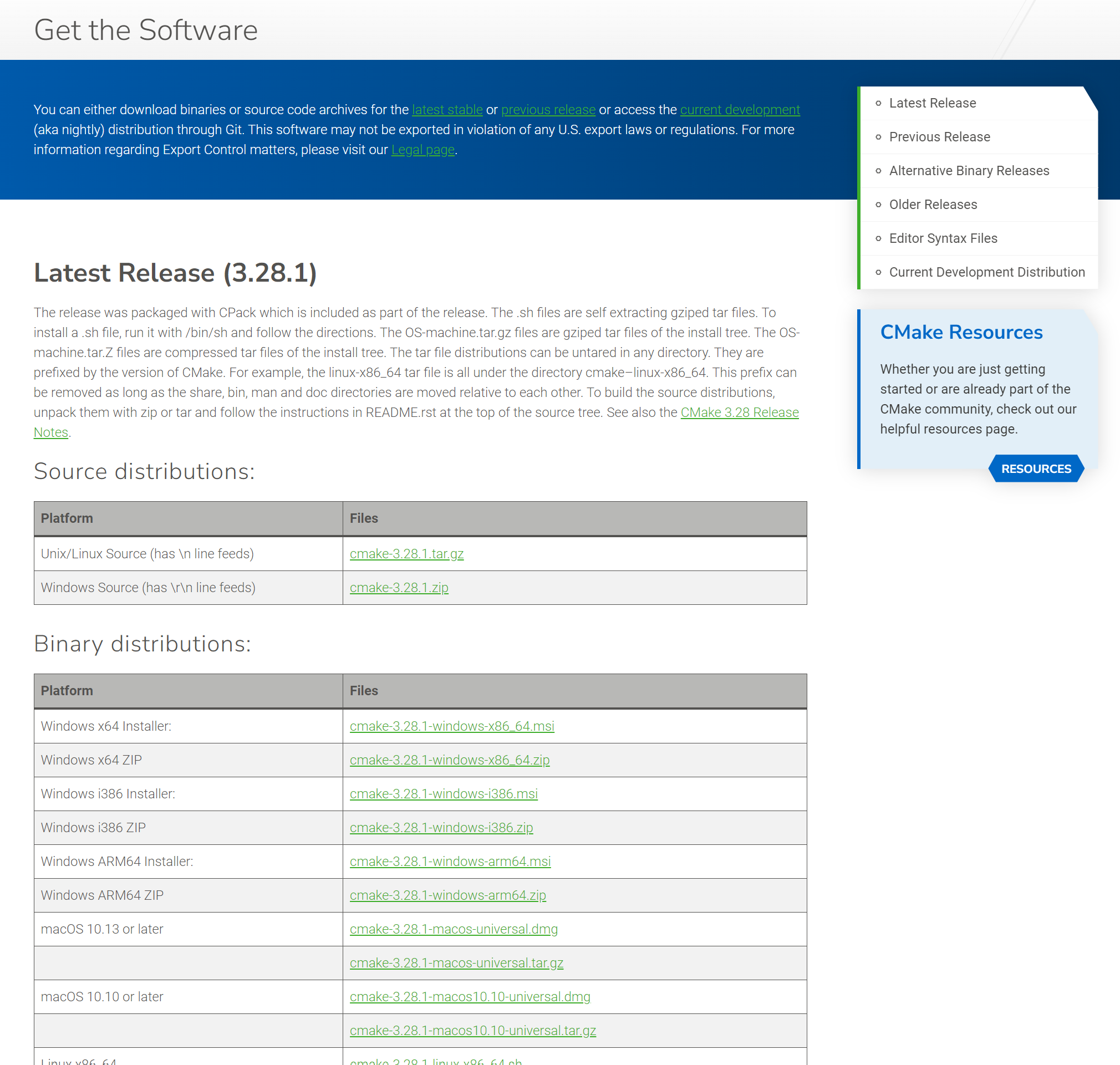Screen dimensions: 1120x1065
Task: Go to Previous Release in sidebar
Action: coord(939,137)
